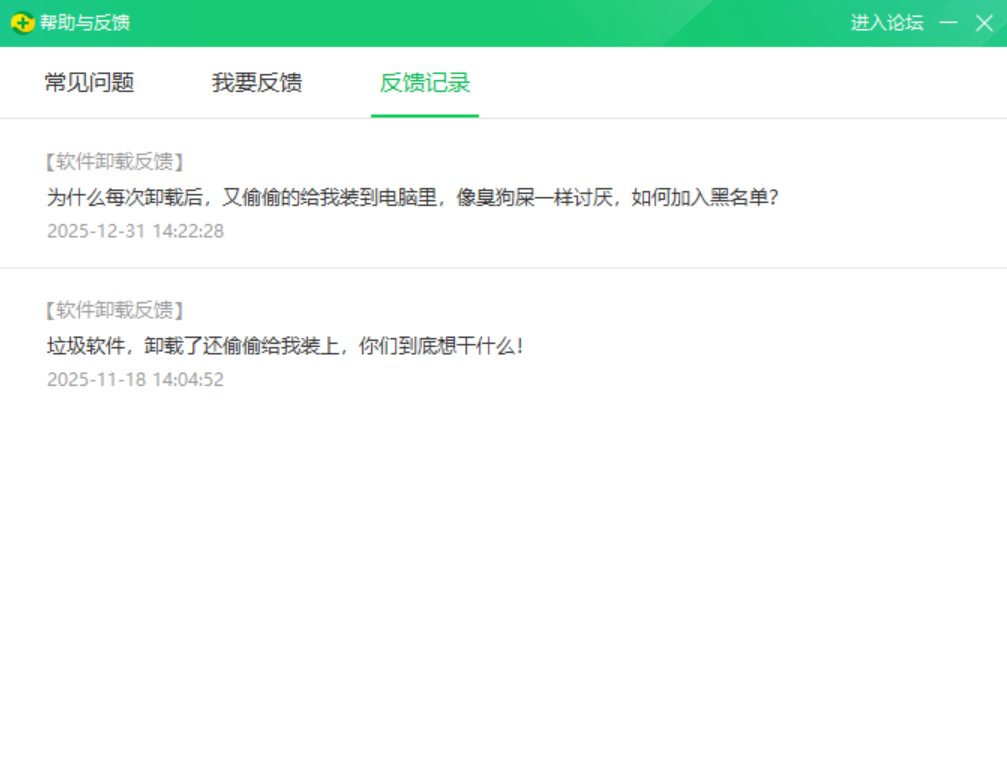Open the feedback starting with 垃圾软件
Viewport: 1007px width, 761px height.
point(285,346)
